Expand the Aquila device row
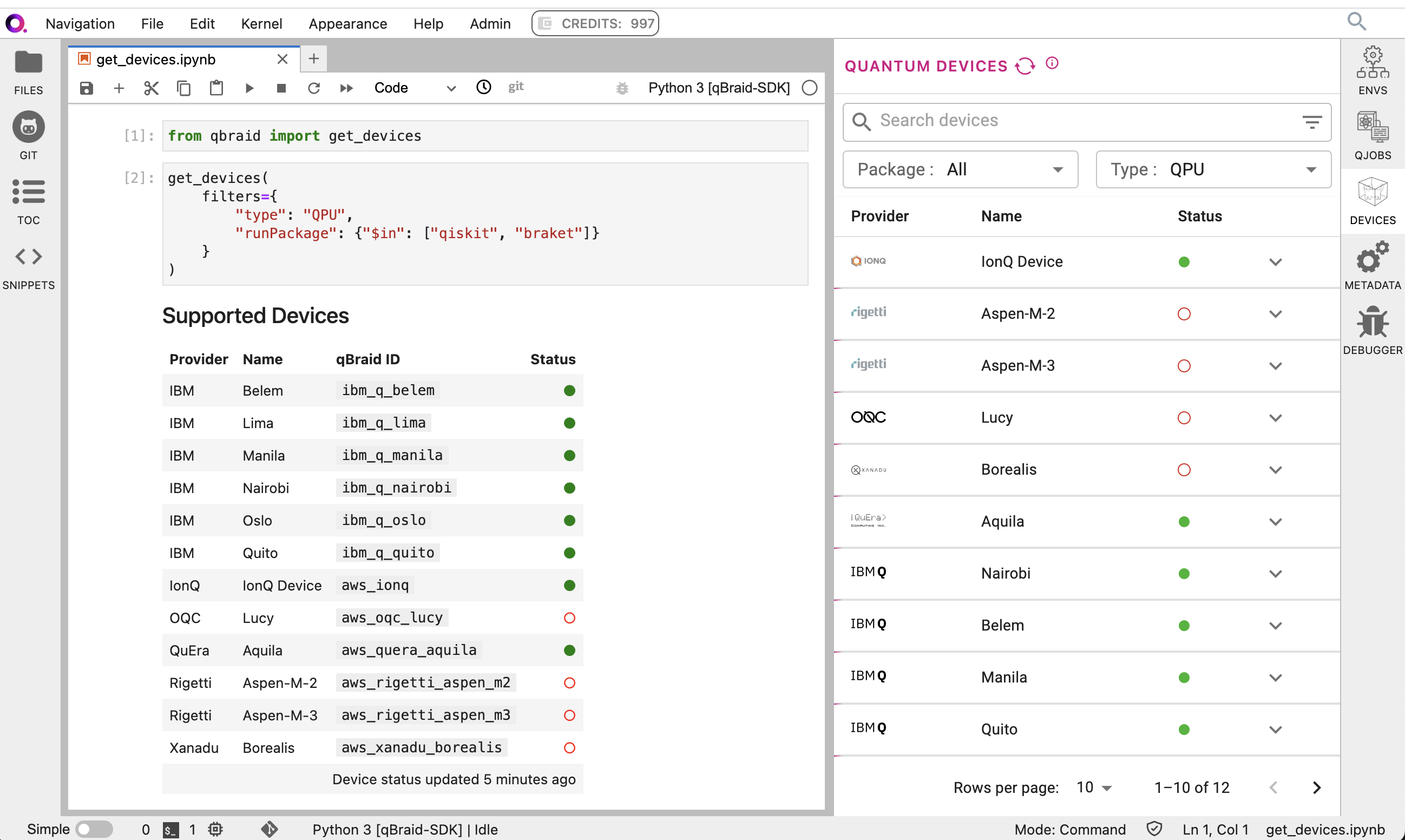This screenshot has width=1405, height=840. tap(1275, 522)
